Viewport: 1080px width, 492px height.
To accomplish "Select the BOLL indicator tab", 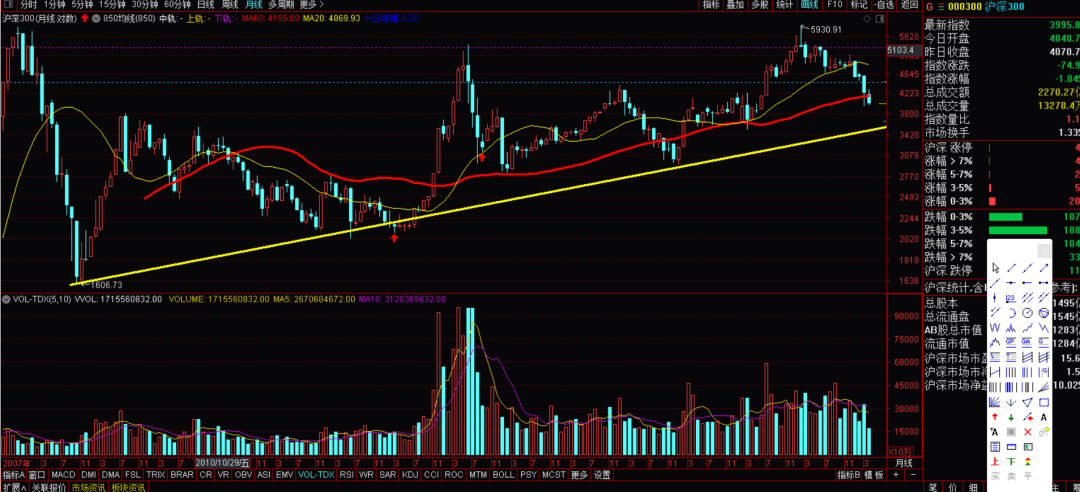I will [x=503, y=475].
